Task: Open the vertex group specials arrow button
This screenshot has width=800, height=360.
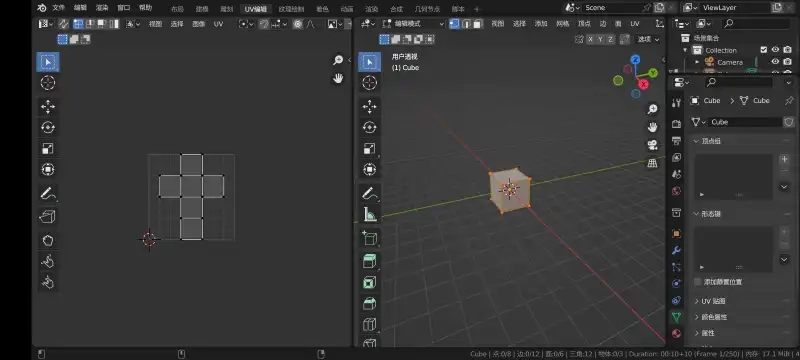Action: pos(784,187)
